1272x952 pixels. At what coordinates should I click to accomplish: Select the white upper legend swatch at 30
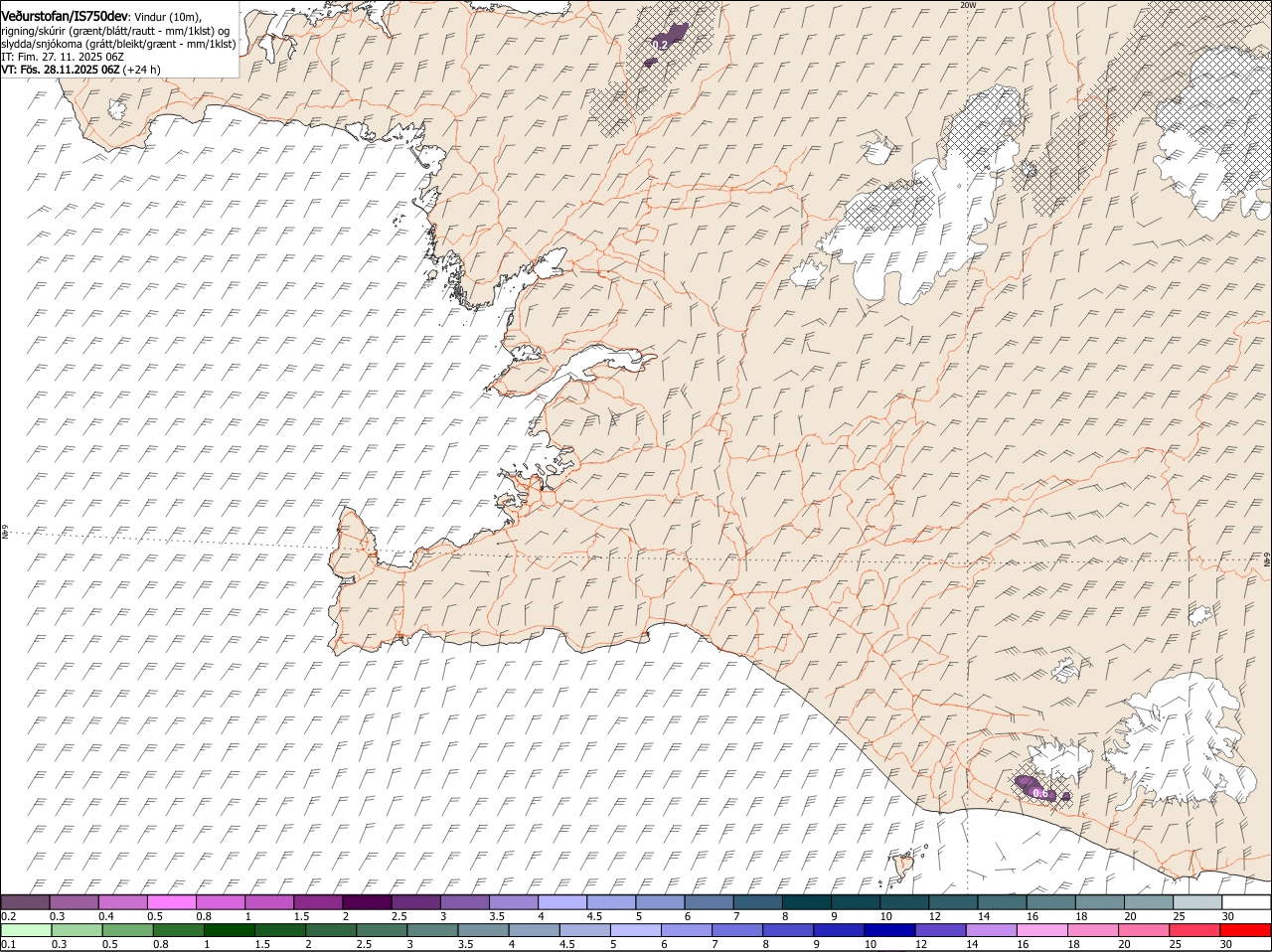point(1246,902)
